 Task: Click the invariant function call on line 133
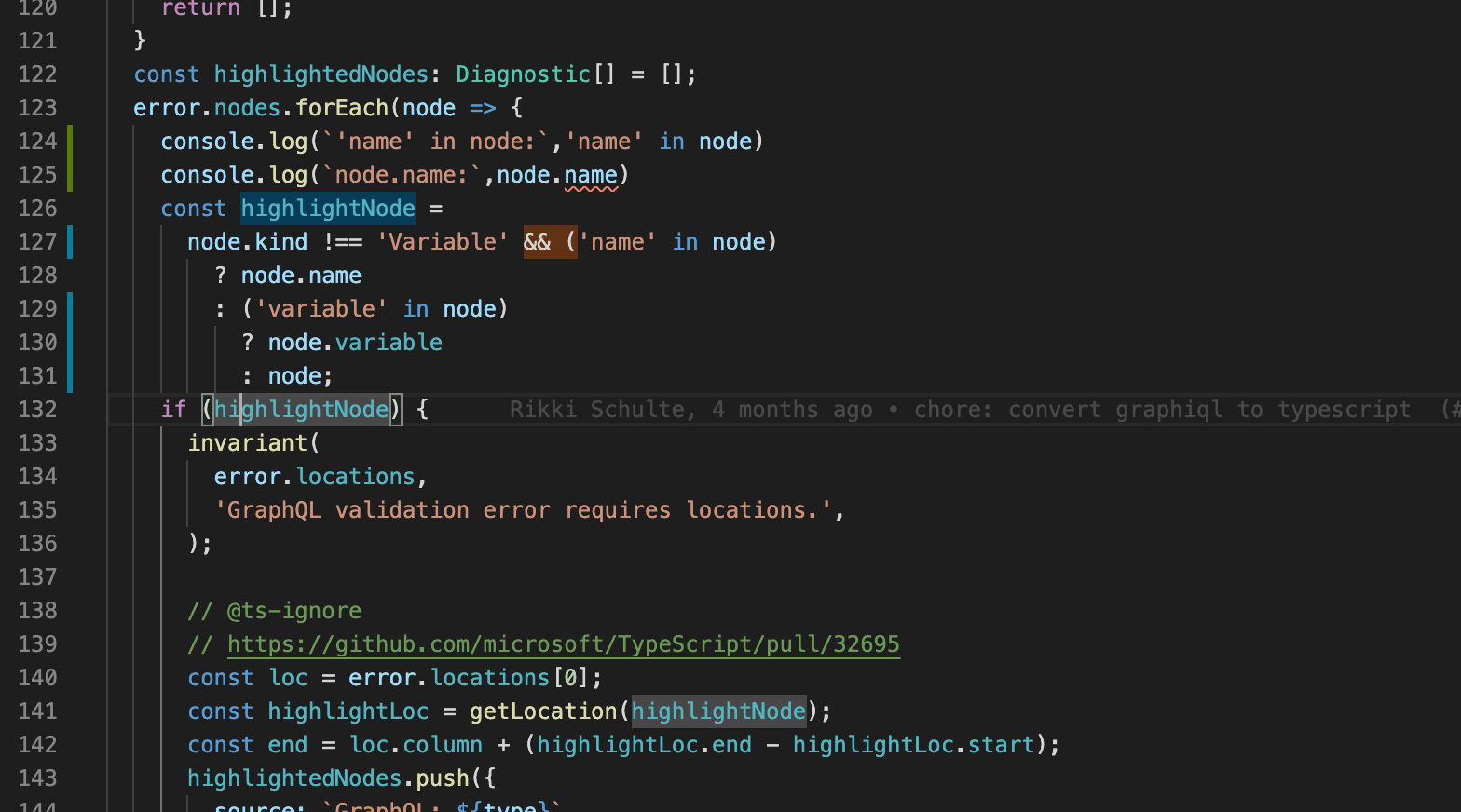click(x=248, y=443)
